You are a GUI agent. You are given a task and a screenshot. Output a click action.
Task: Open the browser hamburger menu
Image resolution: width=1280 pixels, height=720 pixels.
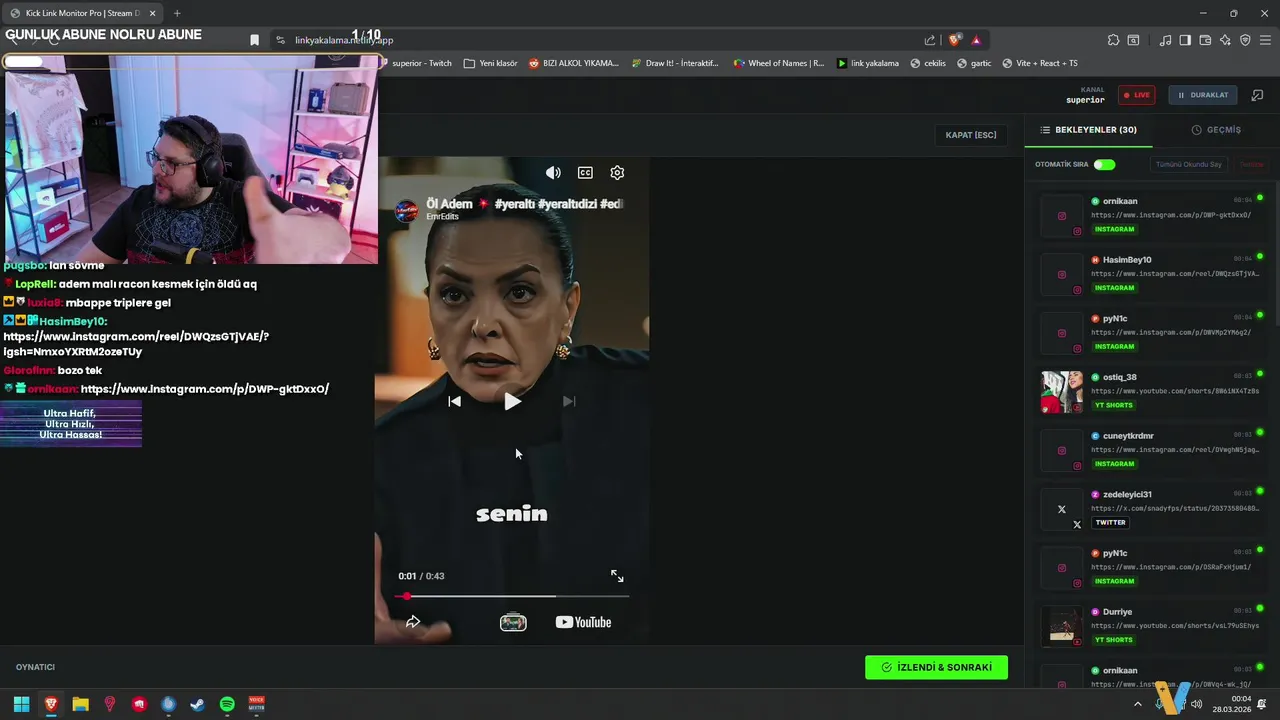pos(1266,40)
